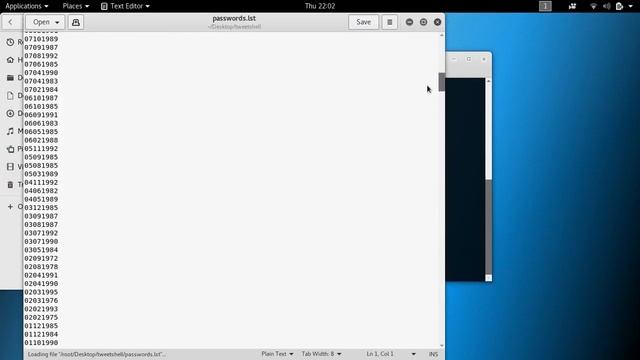Click the editor vertical scrollbar thumb
The width and height of the screenshot is (640, 360).
point(442,82)
